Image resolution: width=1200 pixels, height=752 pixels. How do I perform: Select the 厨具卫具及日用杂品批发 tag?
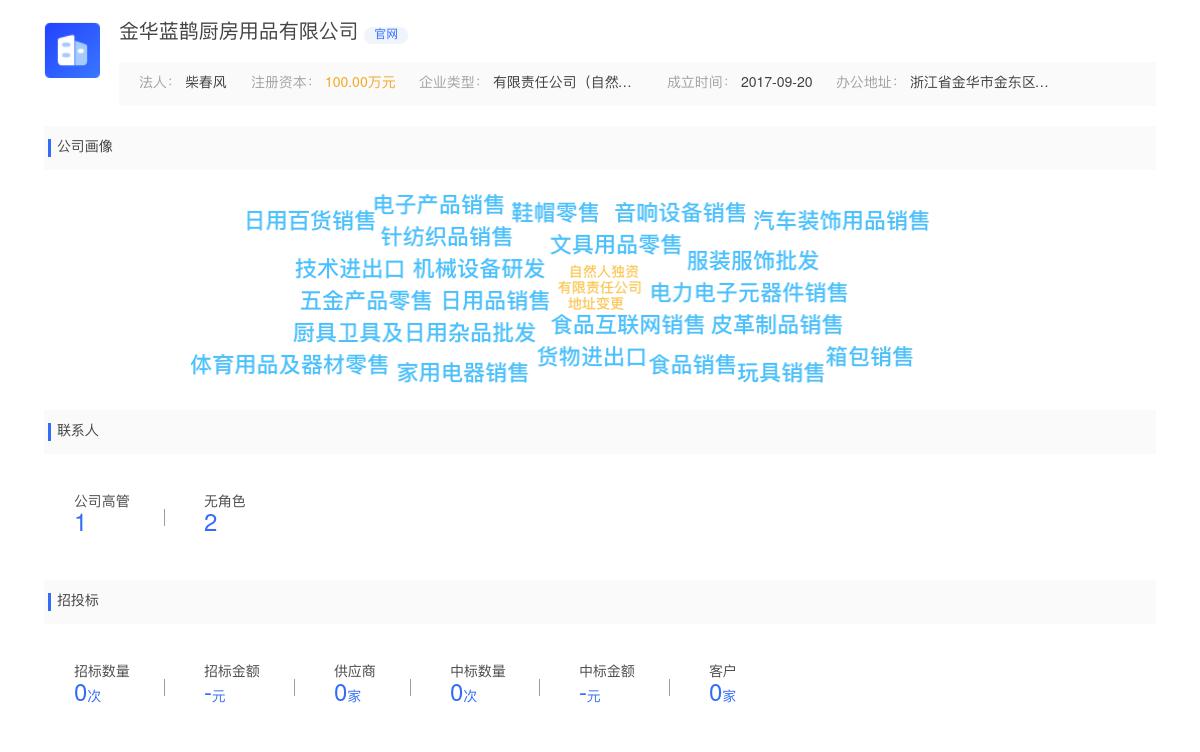pyautogui.click(x=414, y=333)
